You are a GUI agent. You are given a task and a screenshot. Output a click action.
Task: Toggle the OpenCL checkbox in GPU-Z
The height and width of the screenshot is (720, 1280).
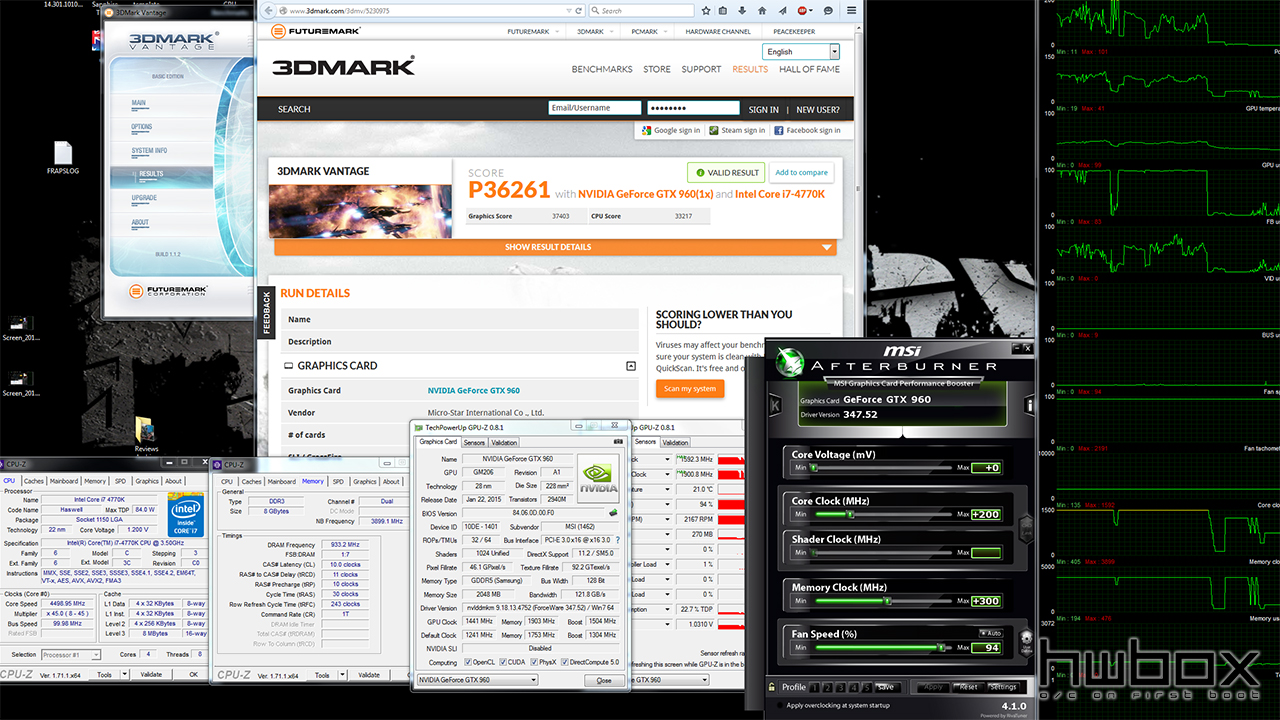[466, 662]
